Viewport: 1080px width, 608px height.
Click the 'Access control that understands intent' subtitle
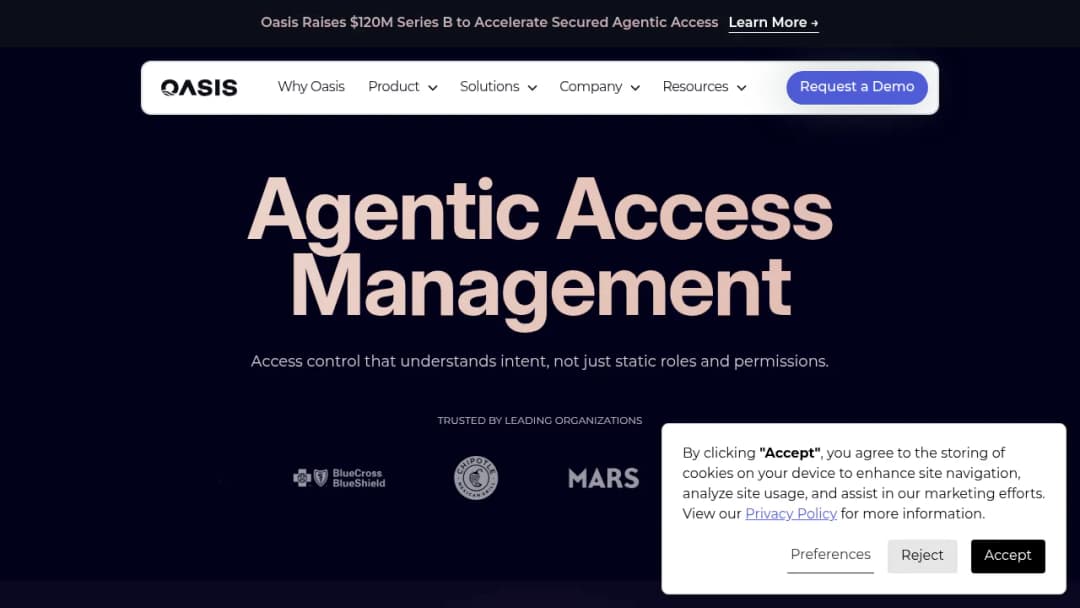[x=540, y=361]
